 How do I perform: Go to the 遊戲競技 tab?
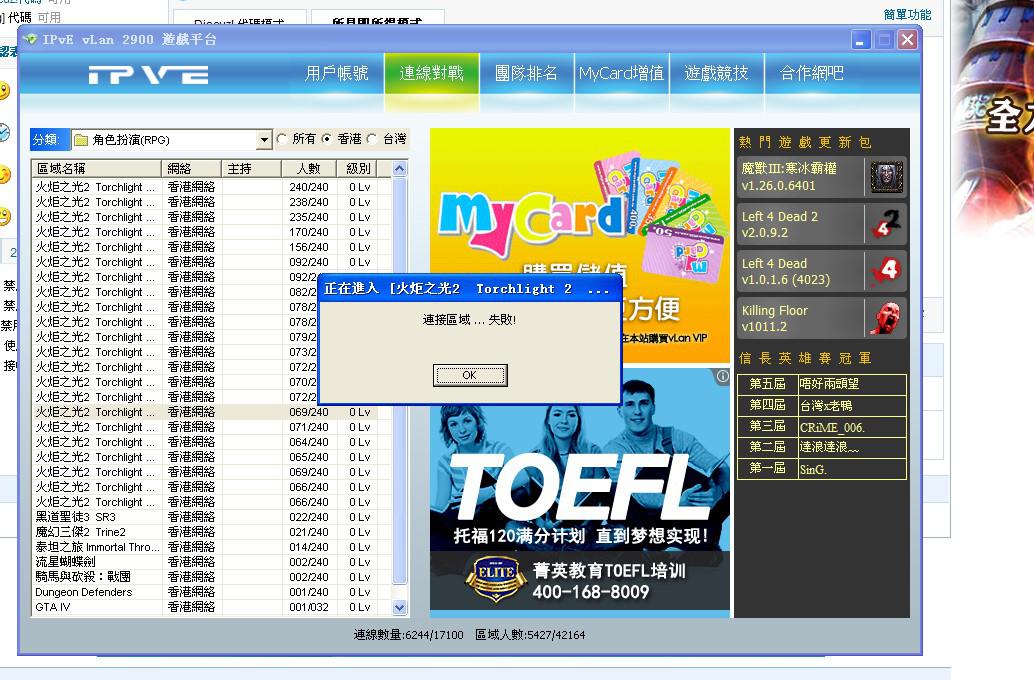point(716,73)
